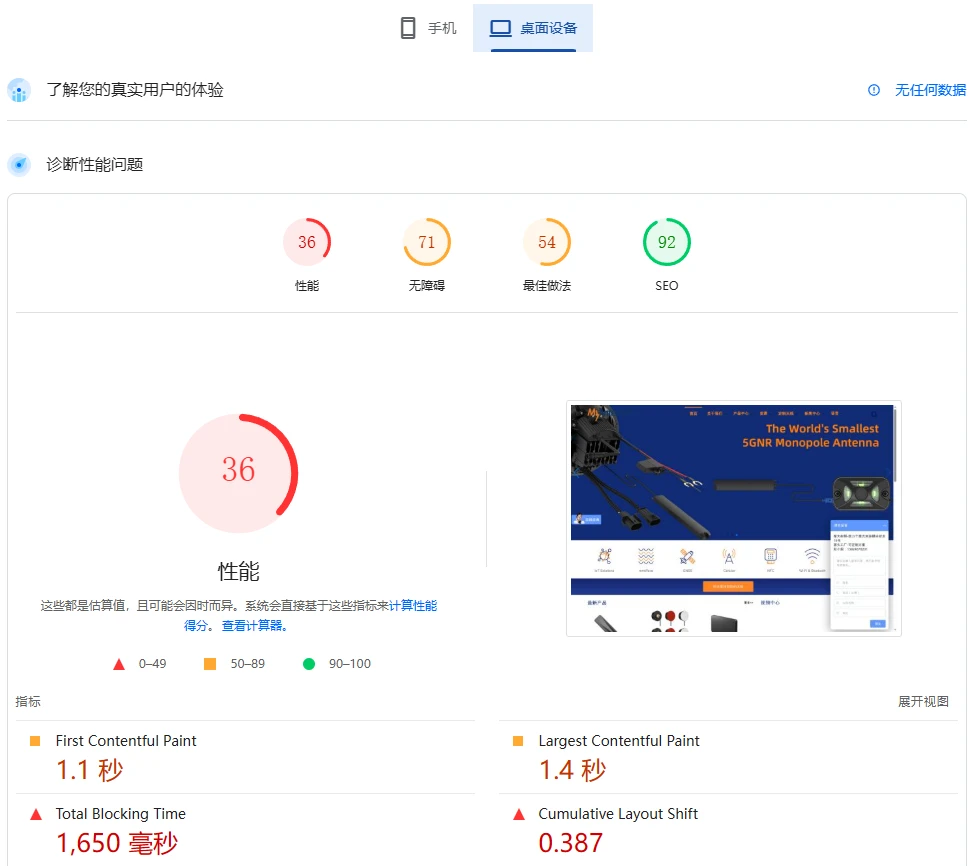Click the Cumulative Layout Shift metric
979x866 pixels.
pos(618,814)
